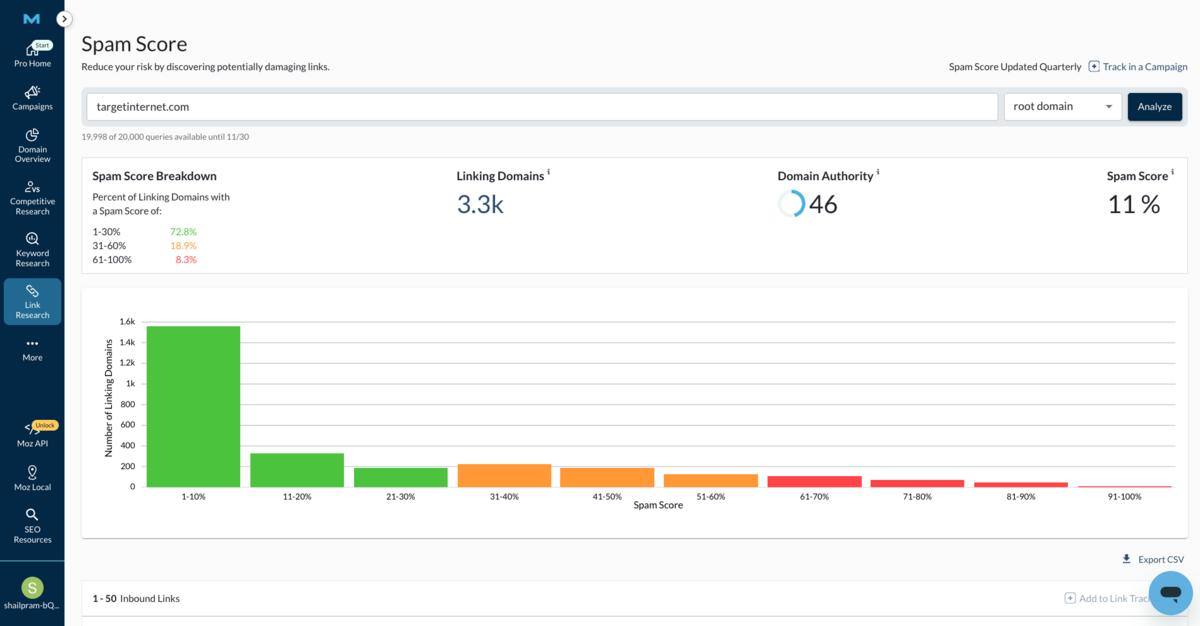
Task: Open SEO Resources in the sidebar
Action: tap(32, 526)
